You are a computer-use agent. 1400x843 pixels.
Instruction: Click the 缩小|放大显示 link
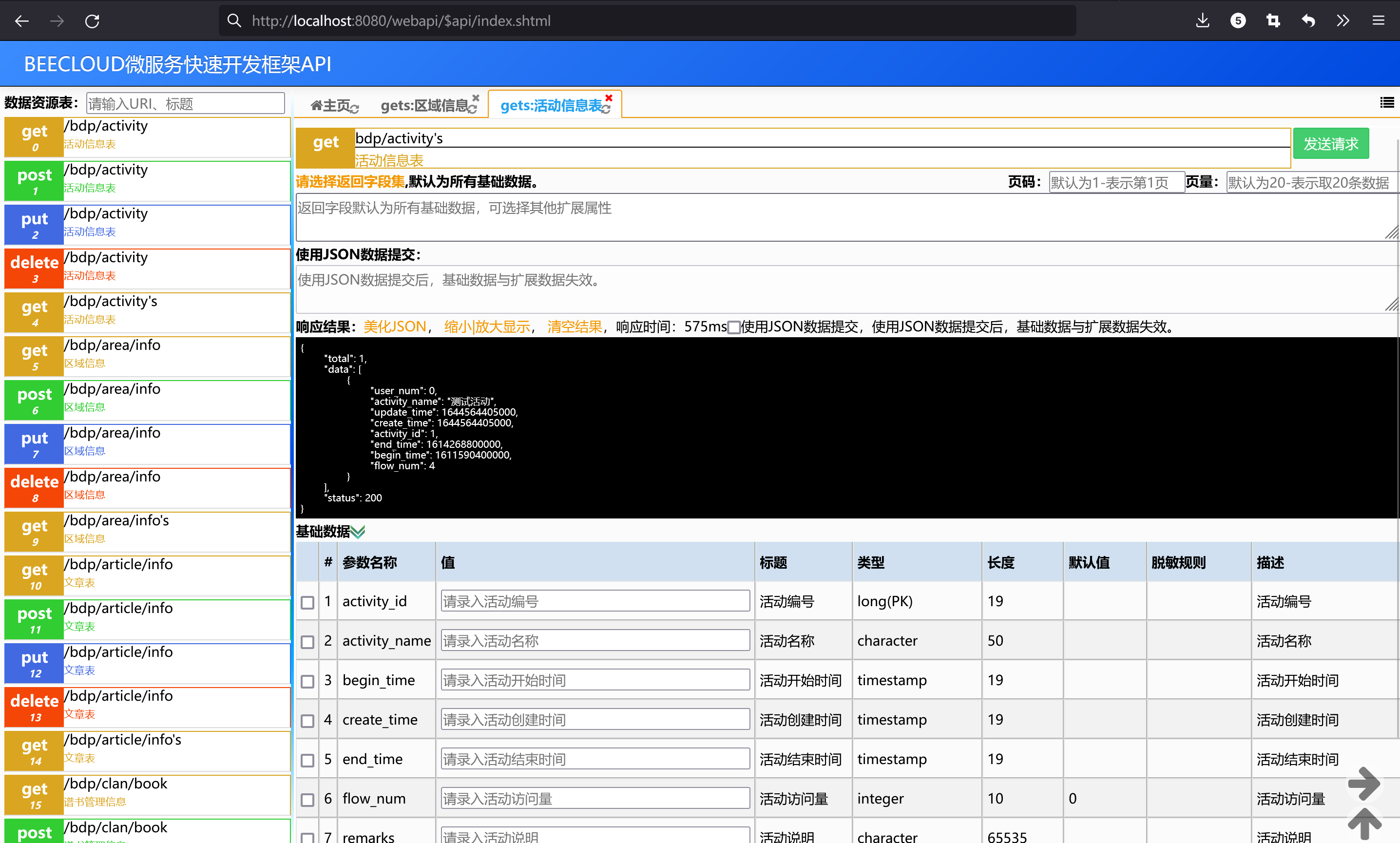pyautogui.click(x=487, y=326)
